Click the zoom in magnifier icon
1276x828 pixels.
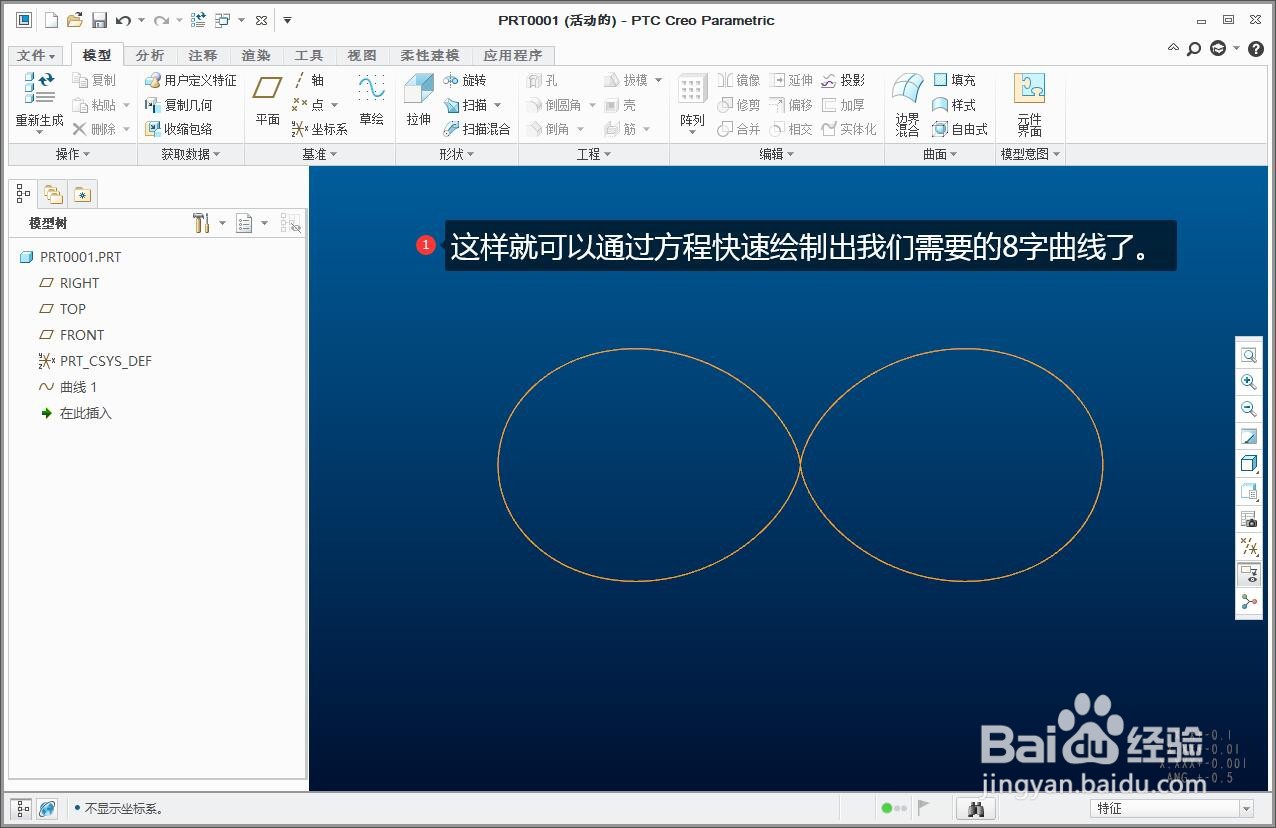click(x=1249, y=382)
